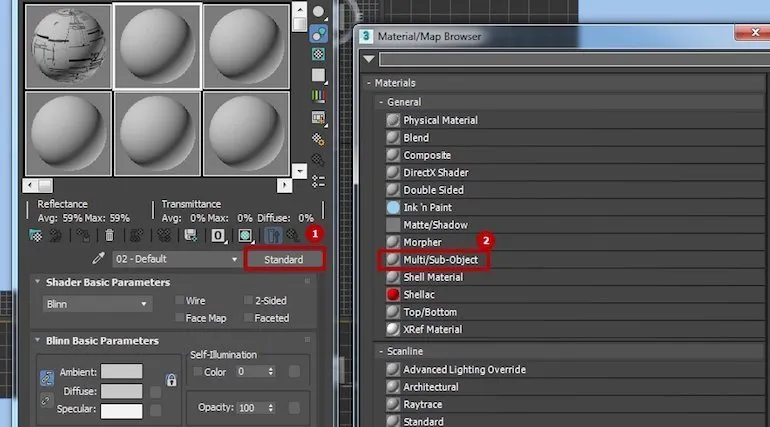
Task: Check the Face Map option
Action: click(181, 318)
